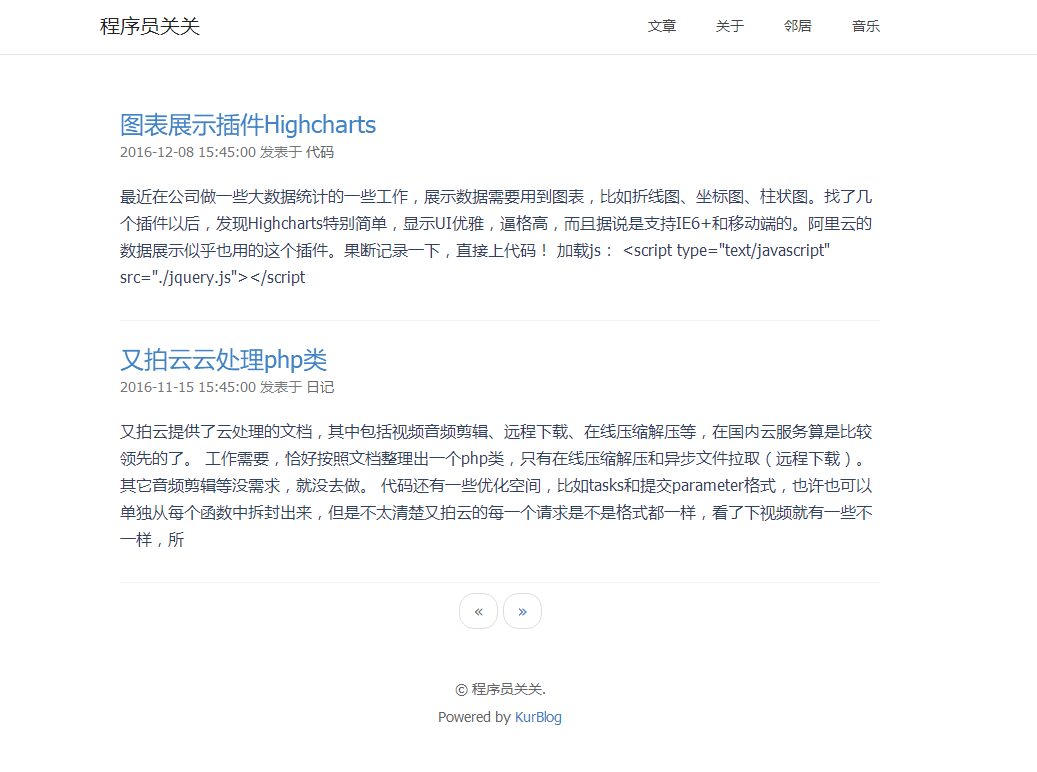Click the © 程序员关关 copyright text

500,689
